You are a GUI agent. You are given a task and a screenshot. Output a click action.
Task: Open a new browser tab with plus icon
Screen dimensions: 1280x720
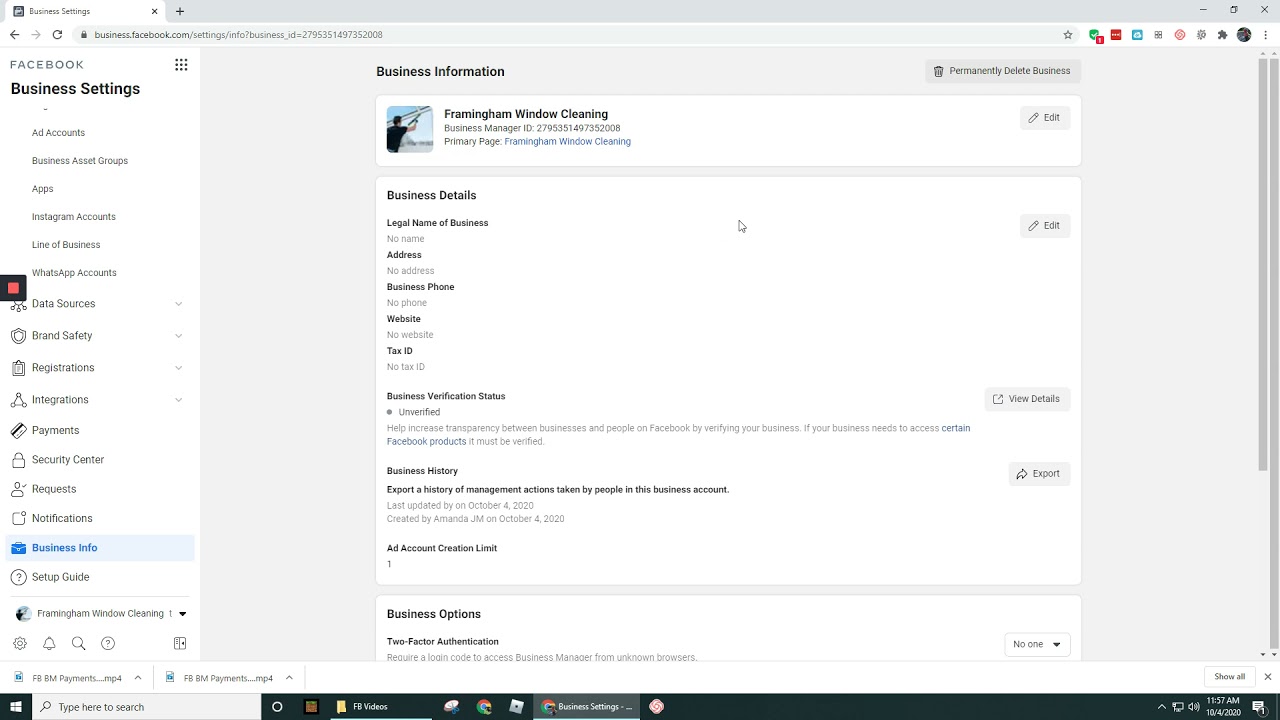tap(180, 11)
